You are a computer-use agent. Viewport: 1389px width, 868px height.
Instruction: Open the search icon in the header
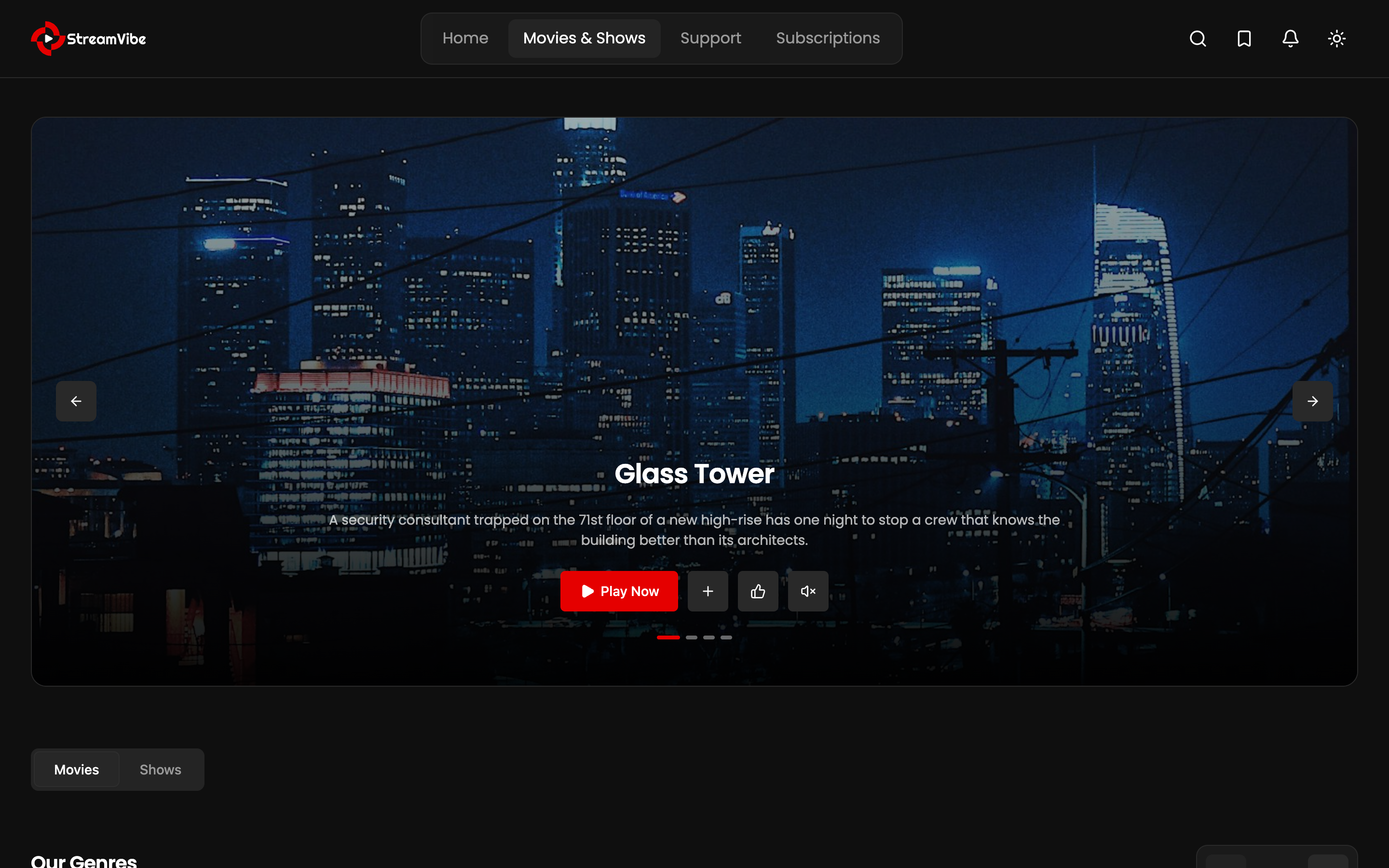click(x=1198, y=39)
